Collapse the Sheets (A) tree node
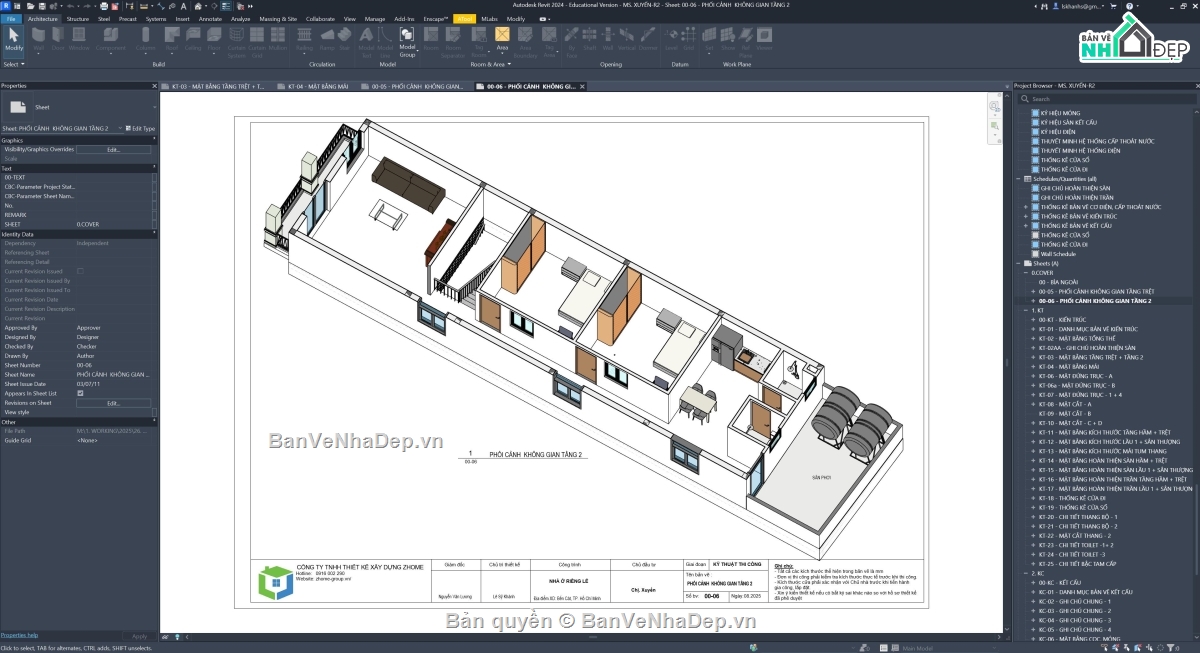The height and width of the screenshot is (653, 1200). pos(1018,263)
